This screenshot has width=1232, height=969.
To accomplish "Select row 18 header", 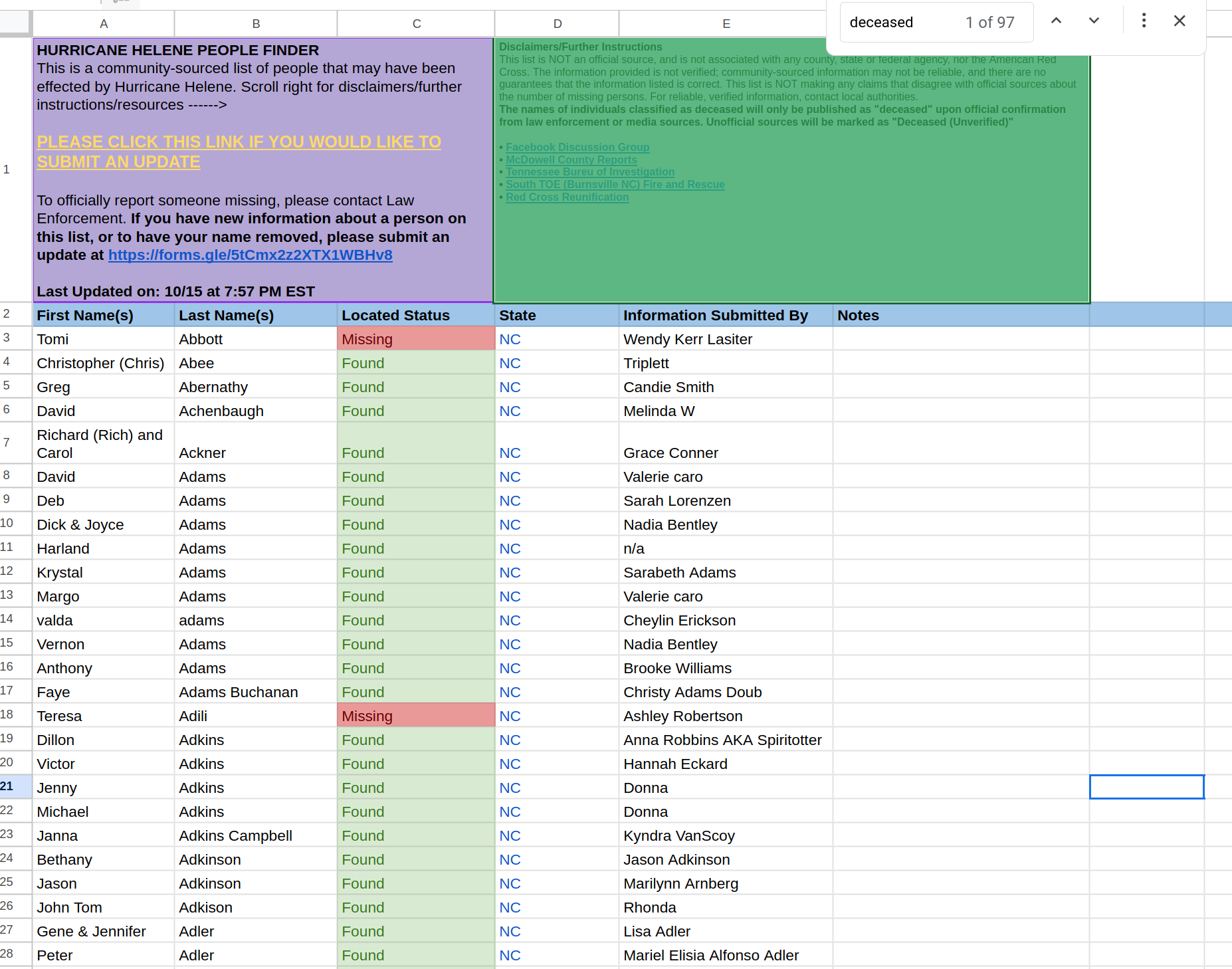I will (15, 715).
